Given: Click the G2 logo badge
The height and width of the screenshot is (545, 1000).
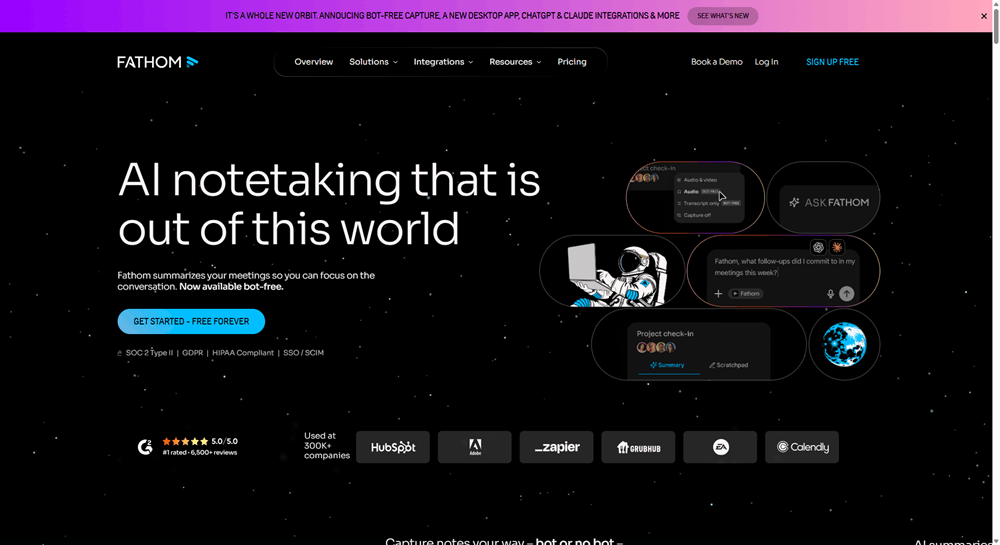Looking at the screenshot, I should click(x=145, y=447).
